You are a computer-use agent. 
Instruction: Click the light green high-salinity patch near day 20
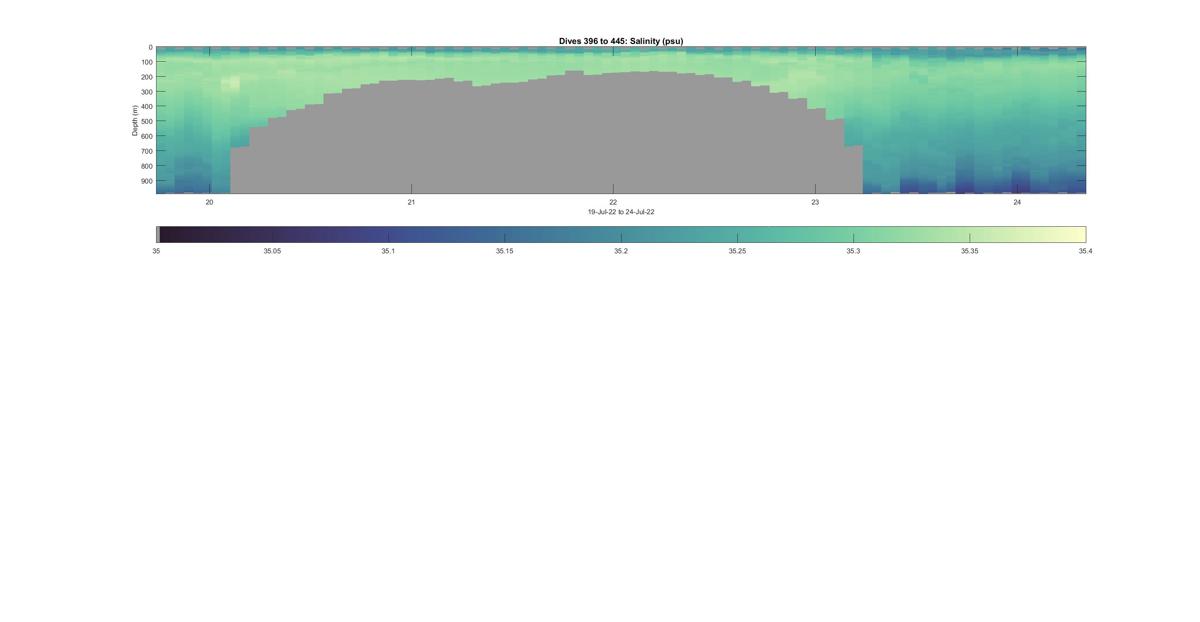click(x=231, y=84)
